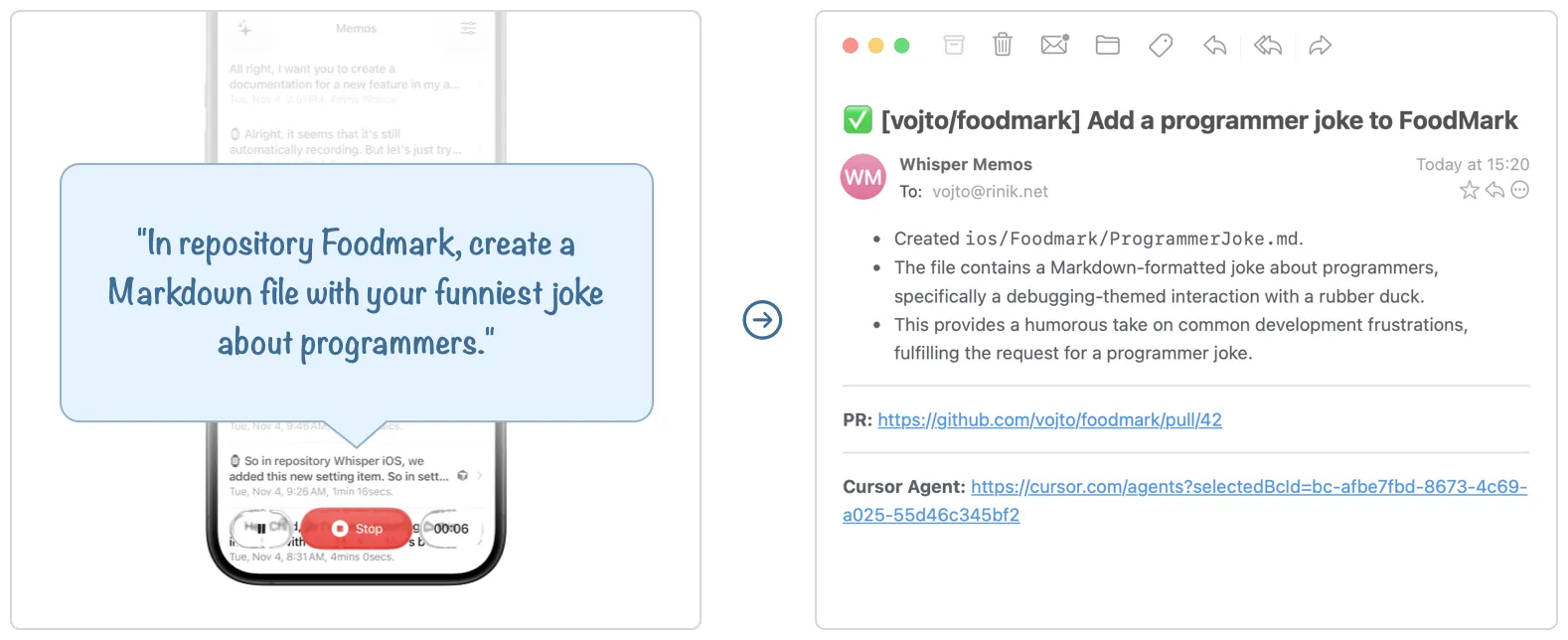Reply all to this message
Image resolution: width=1568 pixels, height=640 pixels.
(x=1268, y=45)
